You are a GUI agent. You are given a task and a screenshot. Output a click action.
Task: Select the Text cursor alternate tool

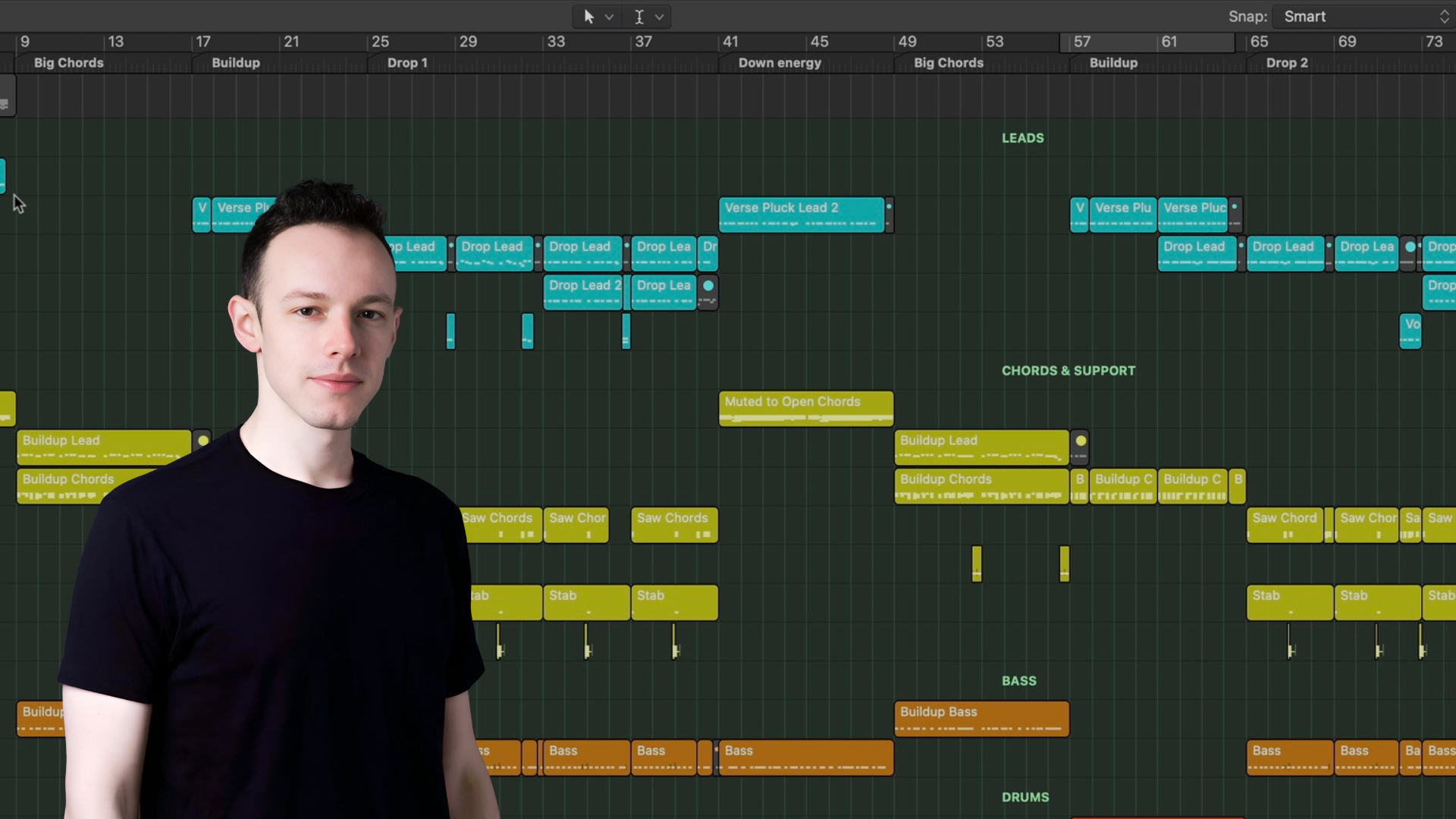click(639, 17)
